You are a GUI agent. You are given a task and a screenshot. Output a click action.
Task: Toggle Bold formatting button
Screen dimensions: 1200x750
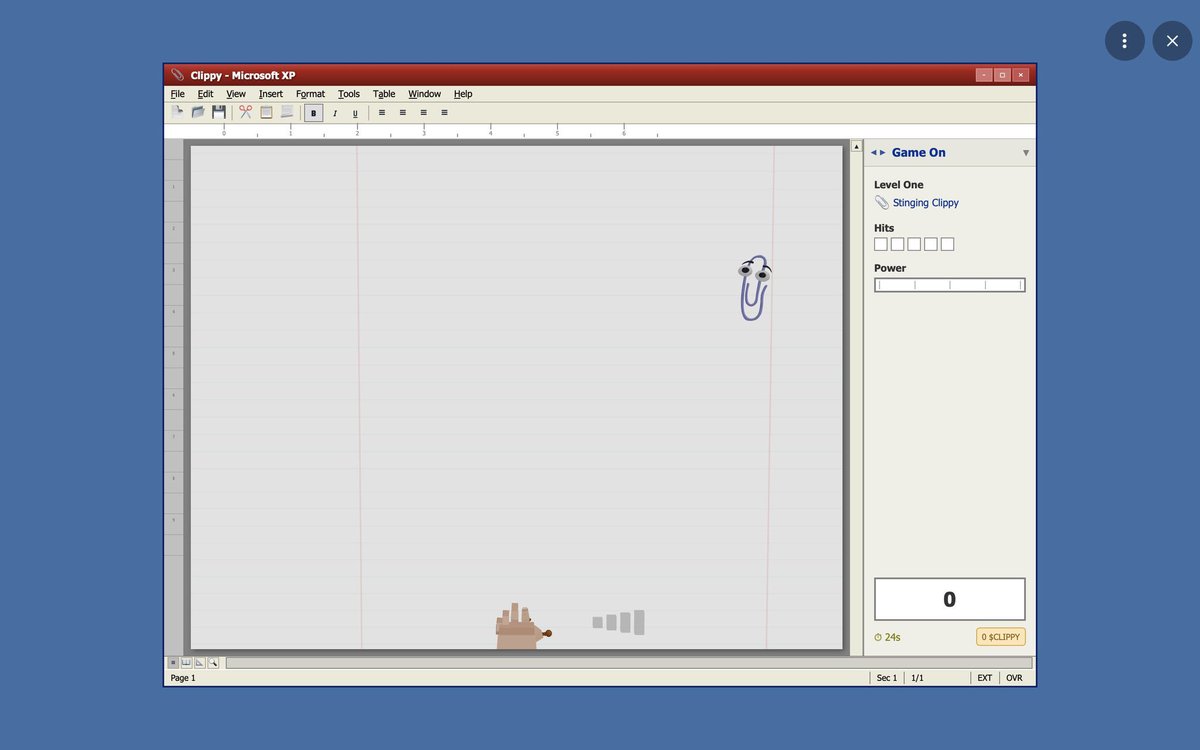coord(314,113)
